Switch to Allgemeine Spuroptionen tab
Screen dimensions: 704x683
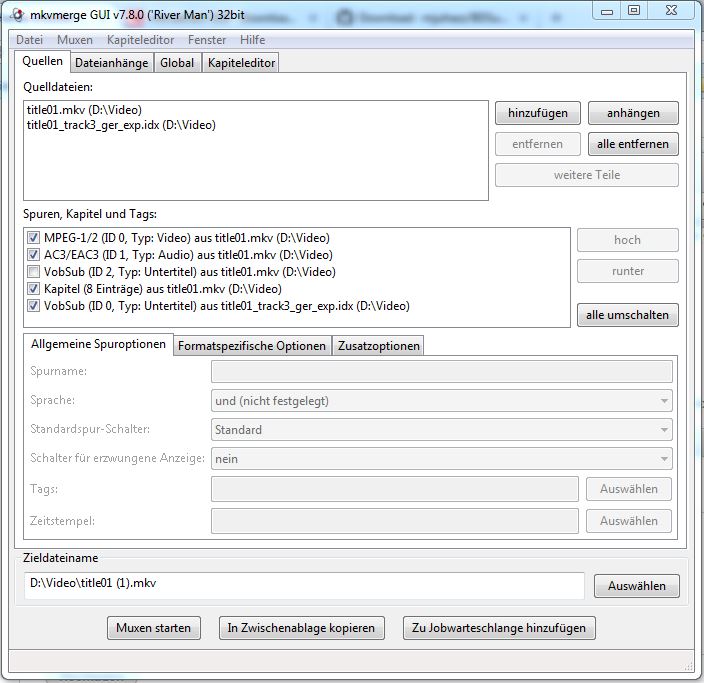98,344
